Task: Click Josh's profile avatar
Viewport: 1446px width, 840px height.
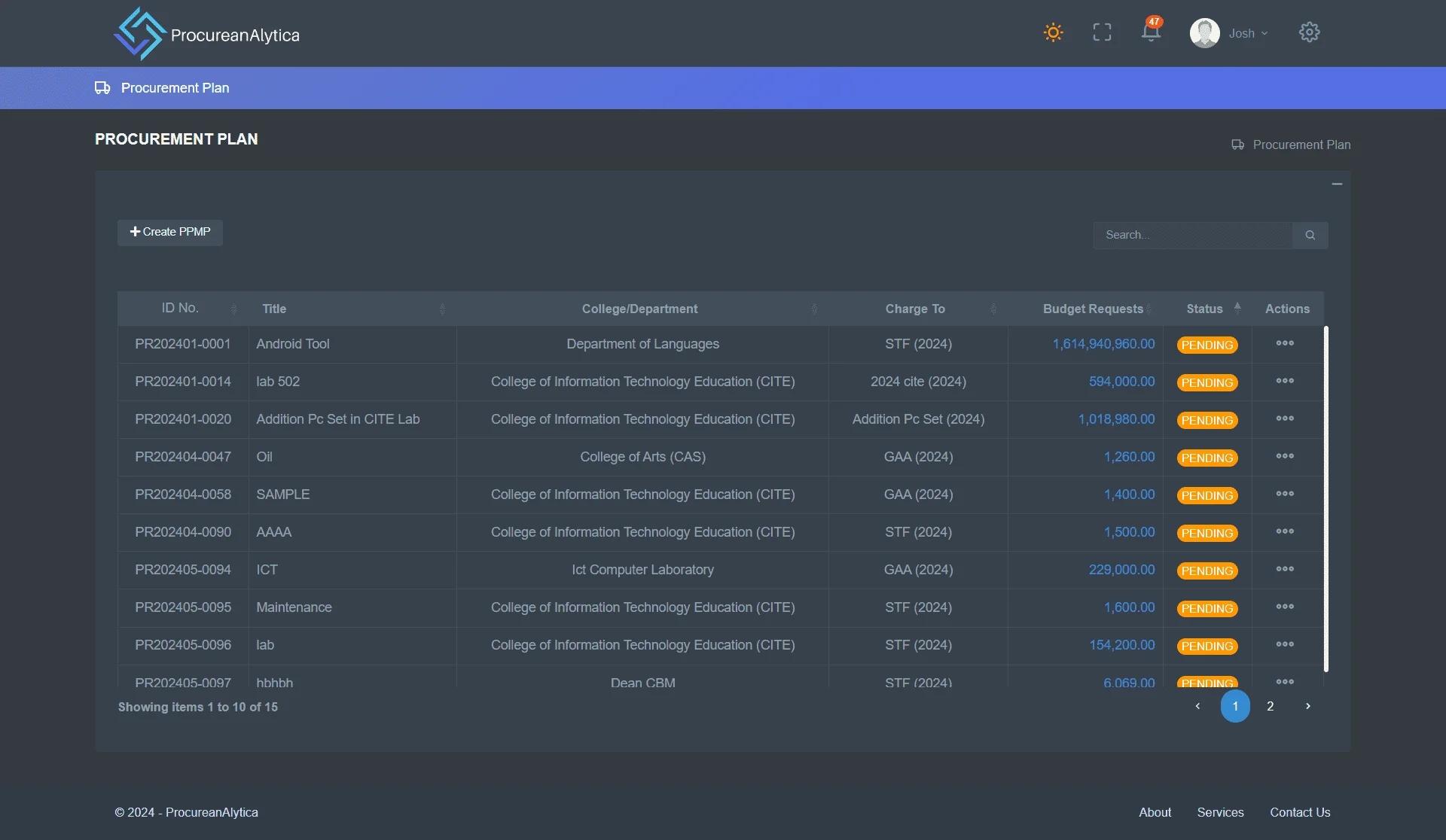Action: (1204, 33)
